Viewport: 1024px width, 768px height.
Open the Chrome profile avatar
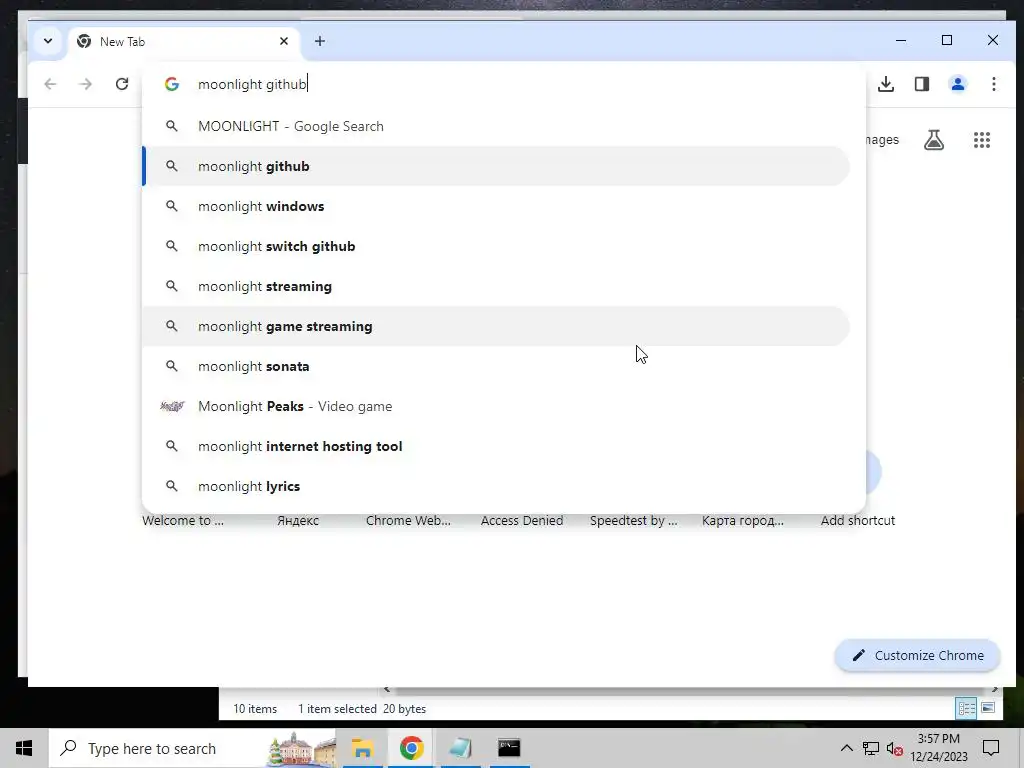(x=957, y=84)
